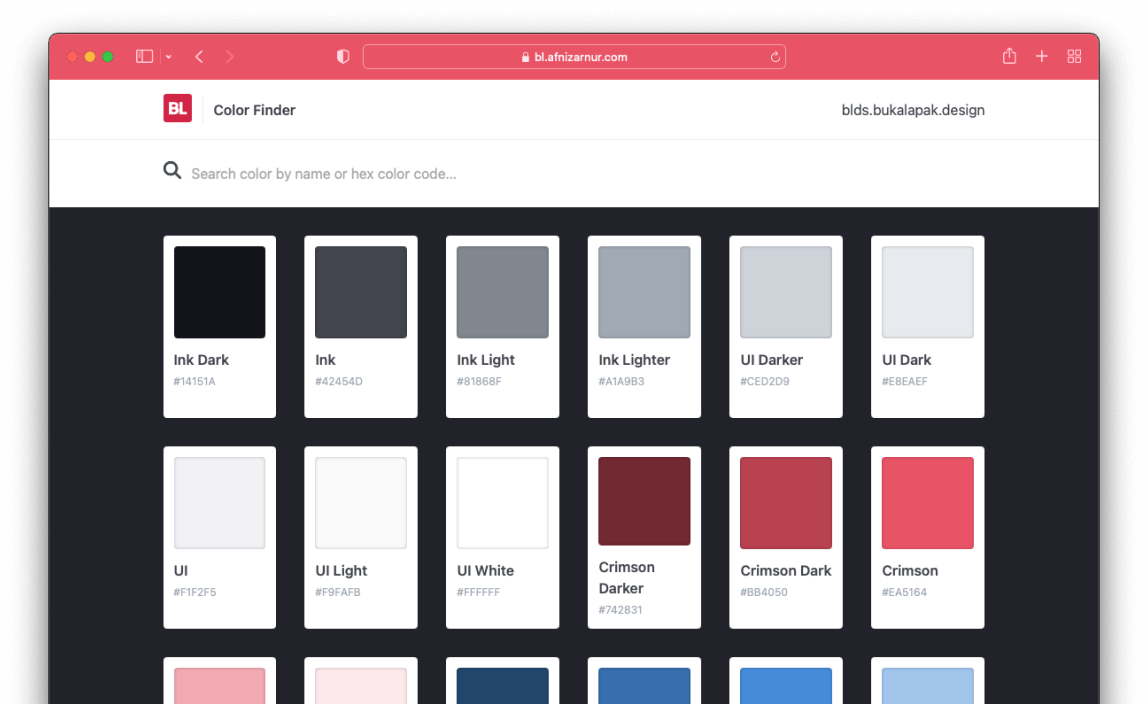
Task: Show the tab overview grid icon
Action: pos(1074,56)
